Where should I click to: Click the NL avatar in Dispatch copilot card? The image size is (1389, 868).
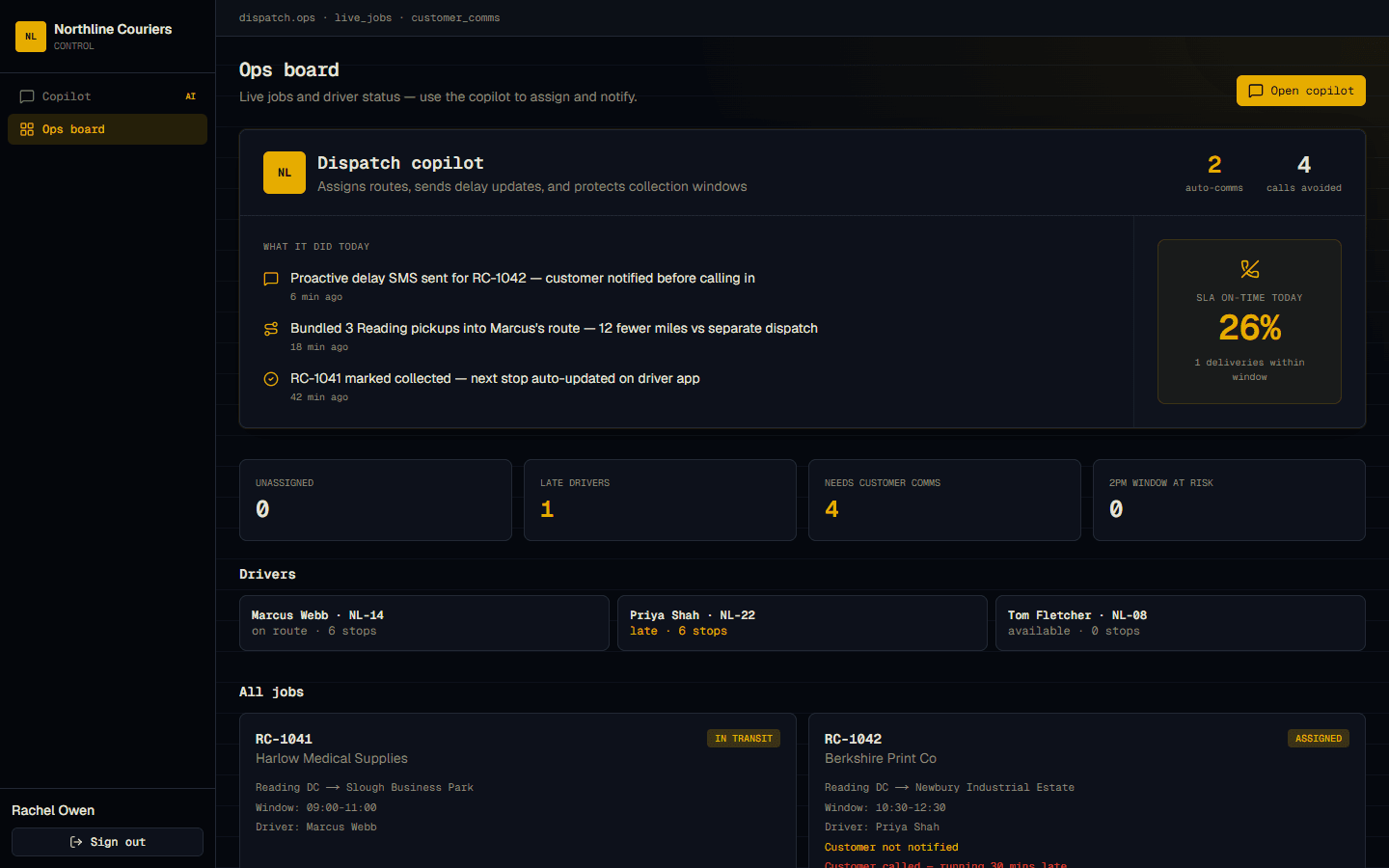coord(285,173)
